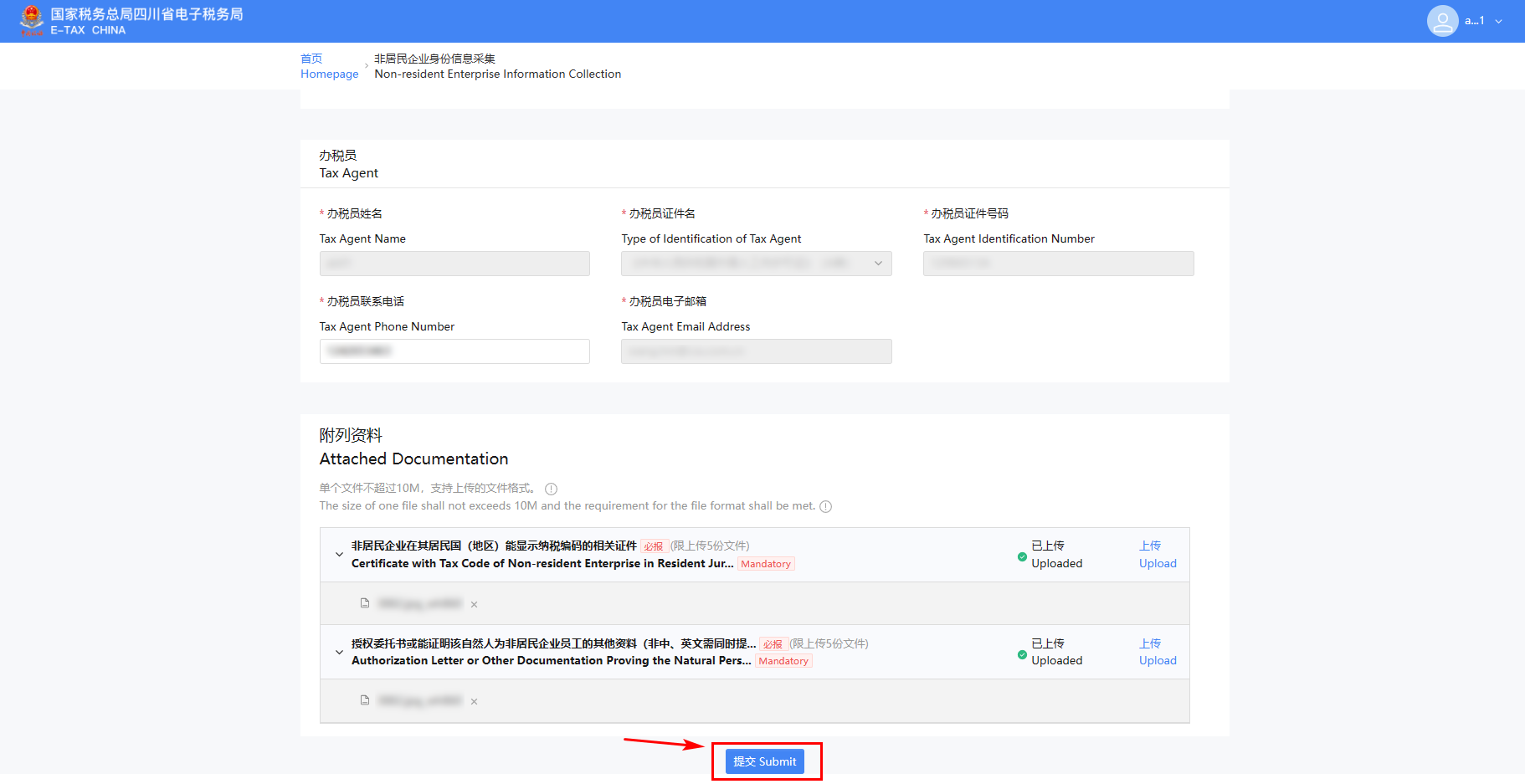1525x784 pixels.
Task: Click the Tax Agent Email Address field
Action: click(x=756, y=351)
